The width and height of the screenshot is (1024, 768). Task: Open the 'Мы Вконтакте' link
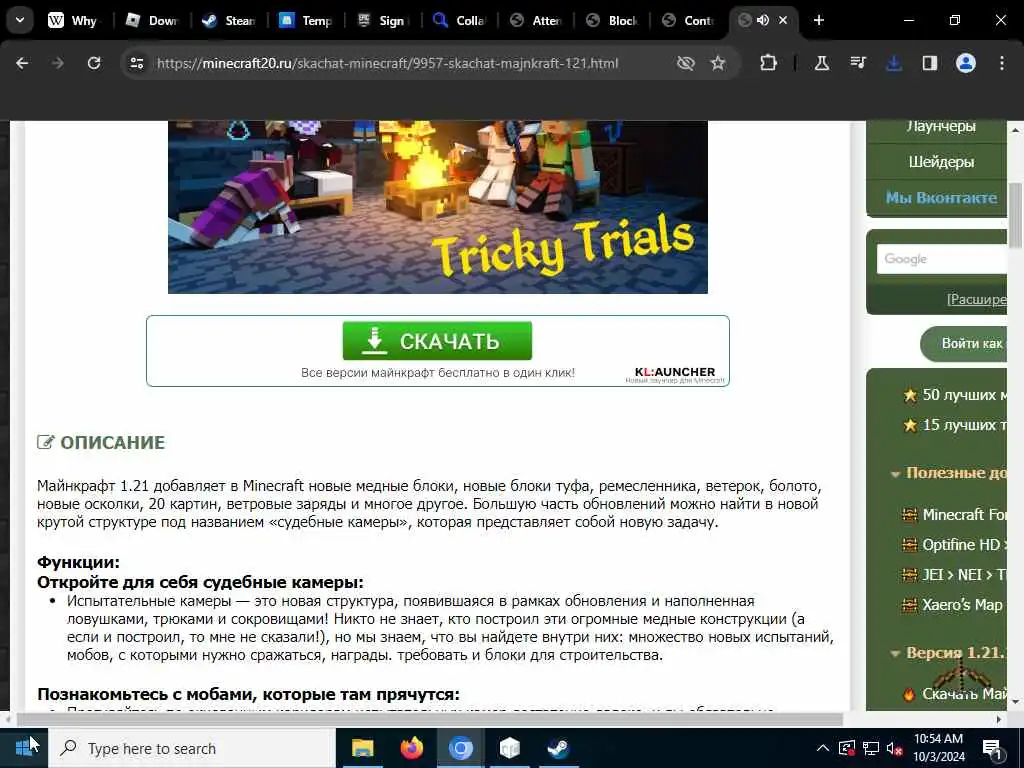941,197
